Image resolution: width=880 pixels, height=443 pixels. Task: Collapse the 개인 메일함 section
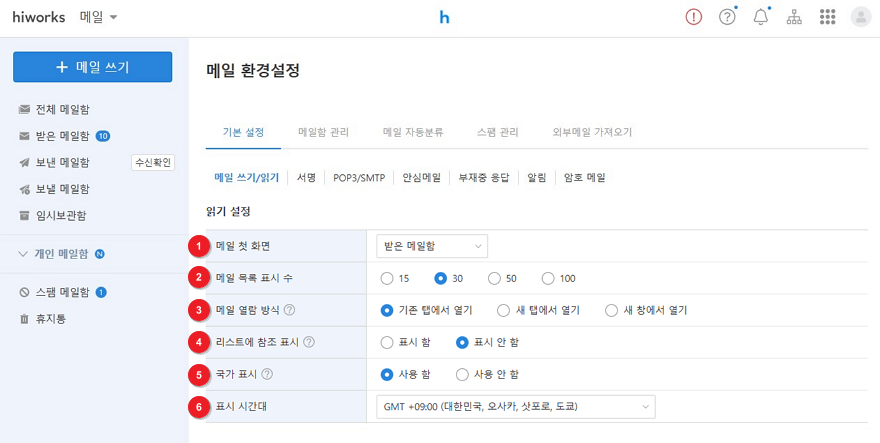24,254
